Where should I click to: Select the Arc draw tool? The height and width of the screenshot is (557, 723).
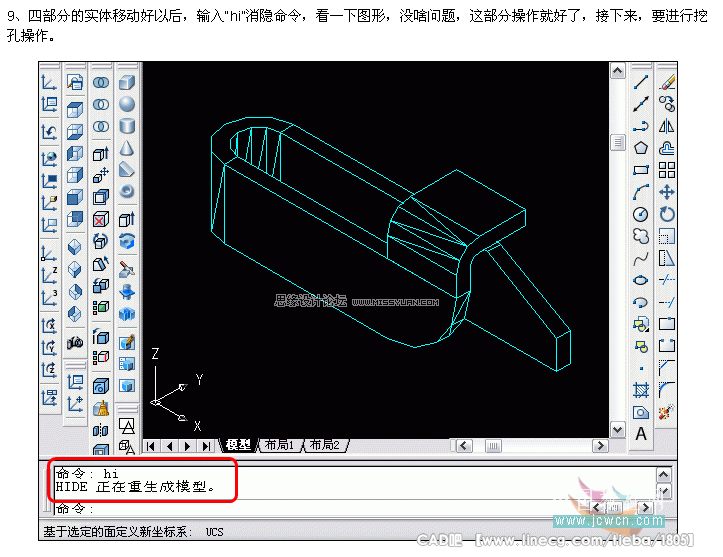[x=641, y=192]
